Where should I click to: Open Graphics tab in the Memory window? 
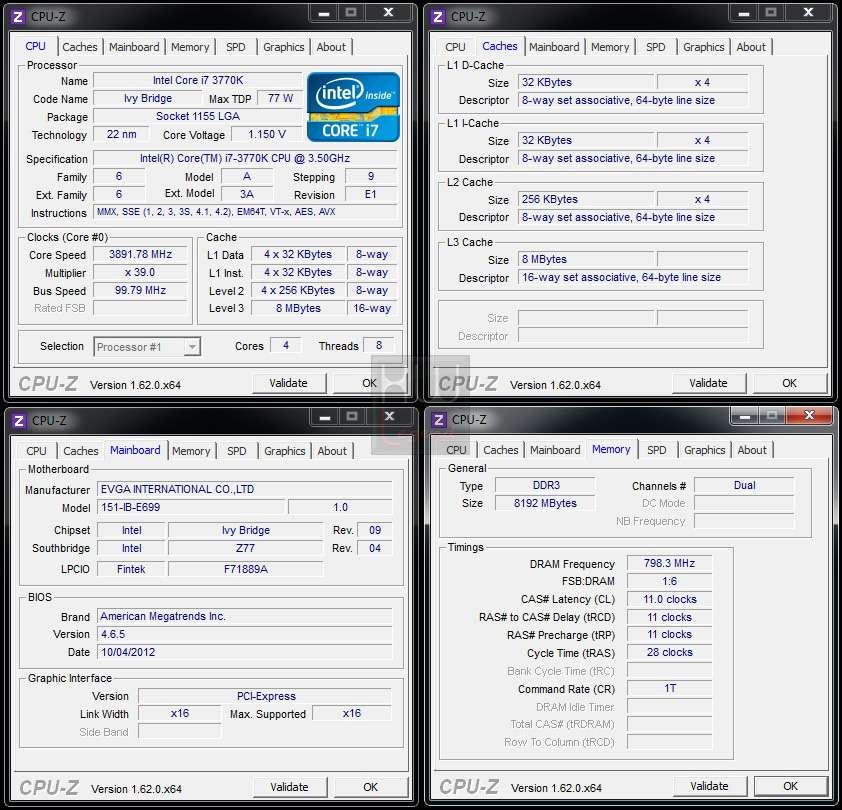click(705, 450)
